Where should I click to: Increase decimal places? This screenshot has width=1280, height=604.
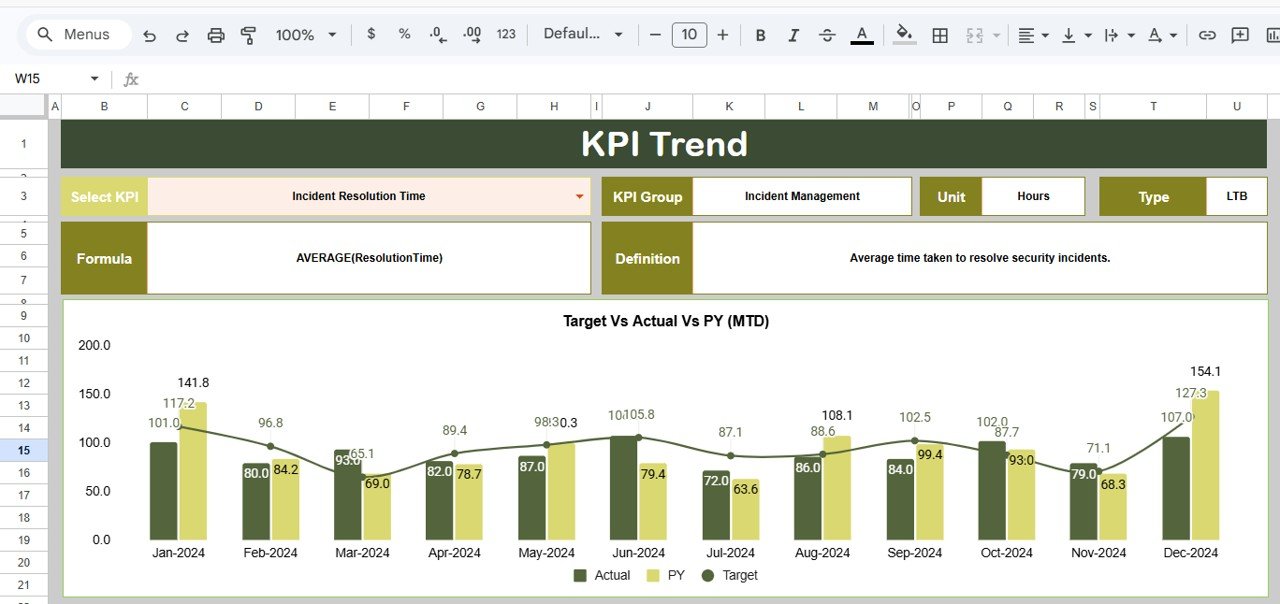(470, 34)
